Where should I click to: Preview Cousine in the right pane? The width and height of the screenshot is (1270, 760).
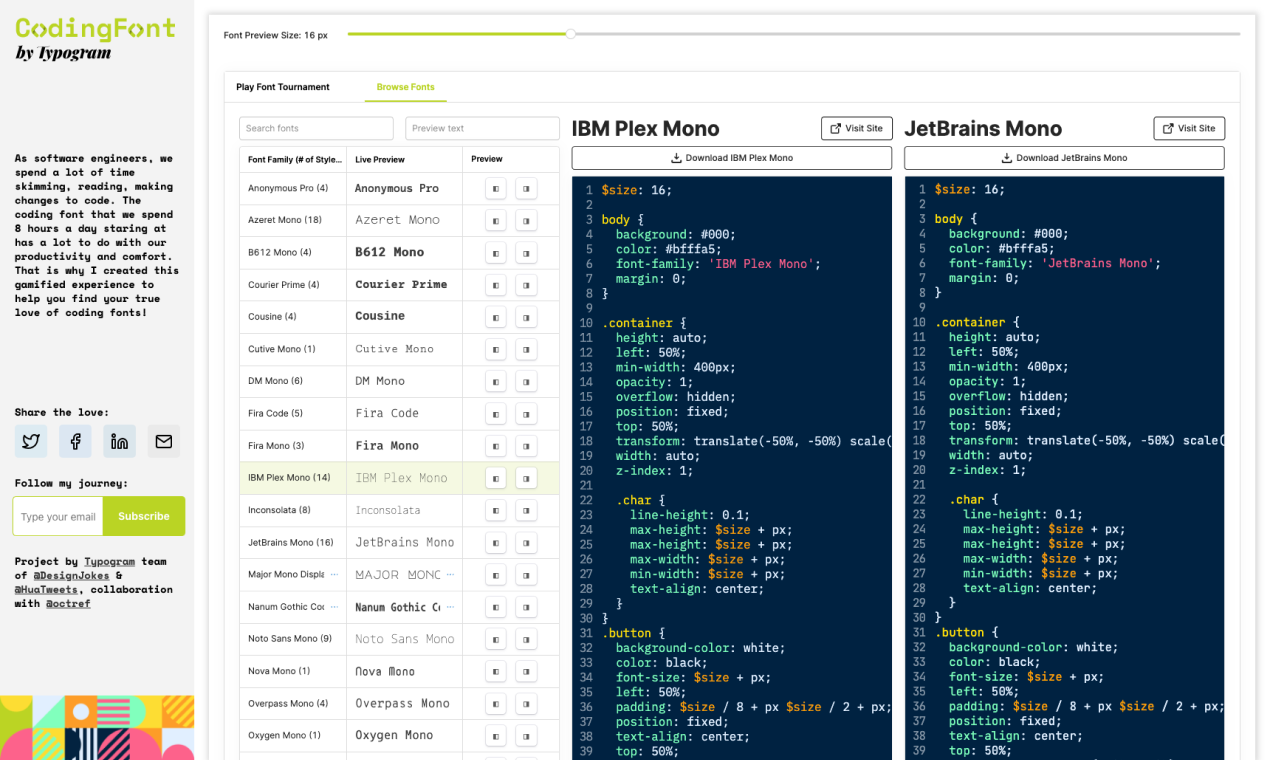coord(526,317)
